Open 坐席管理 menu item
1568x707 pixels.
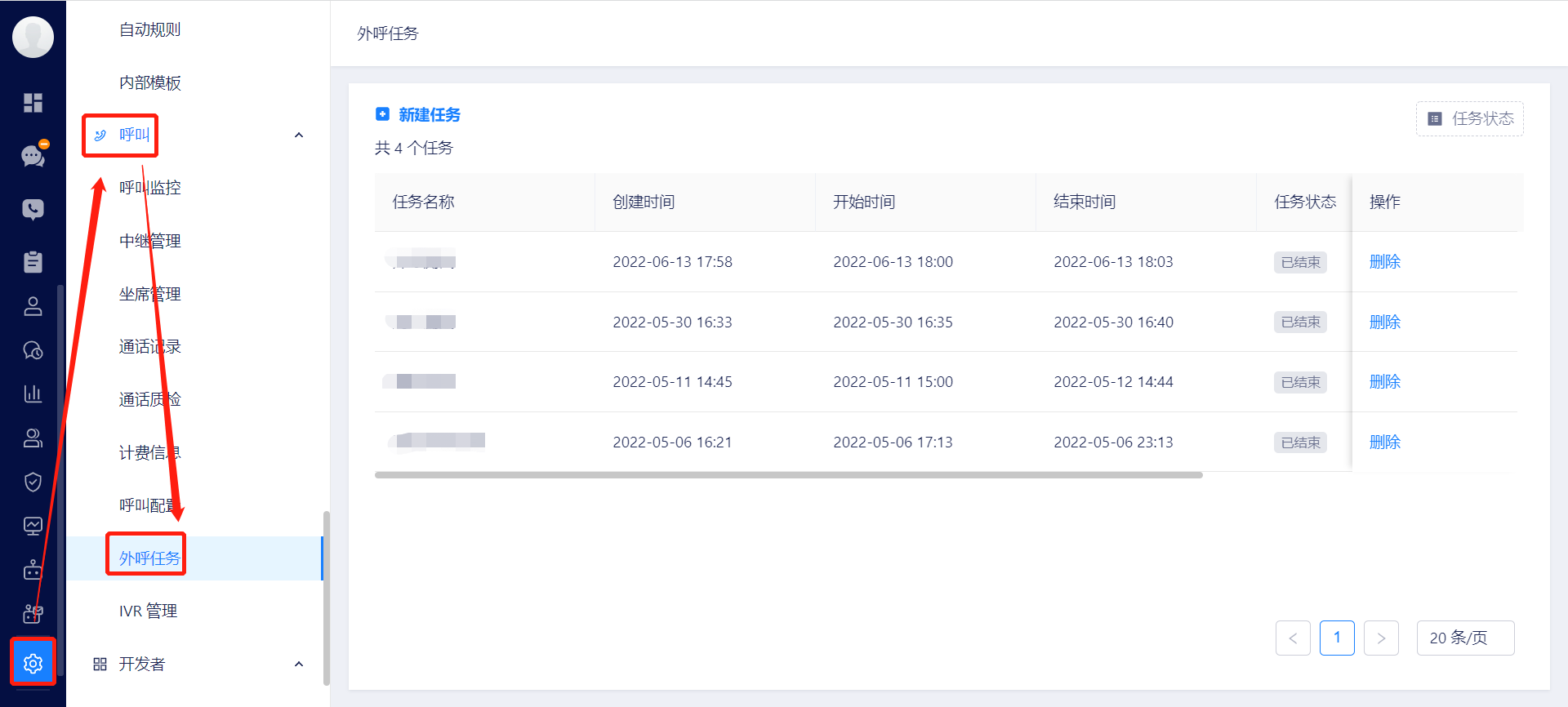point(149,295)
